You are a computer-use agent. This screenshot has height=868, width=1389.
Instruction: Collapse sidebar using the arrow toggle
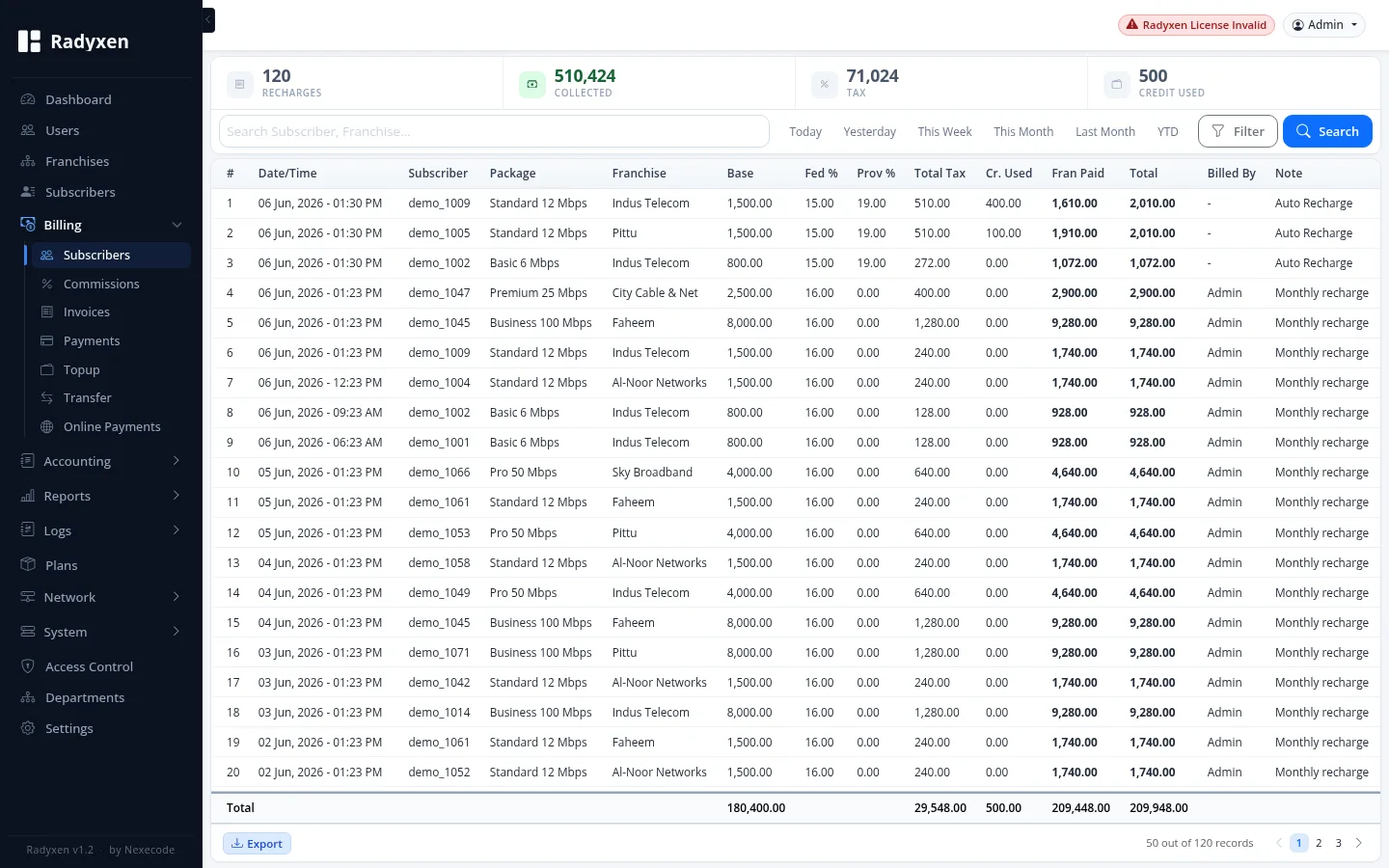pos(208,20)
